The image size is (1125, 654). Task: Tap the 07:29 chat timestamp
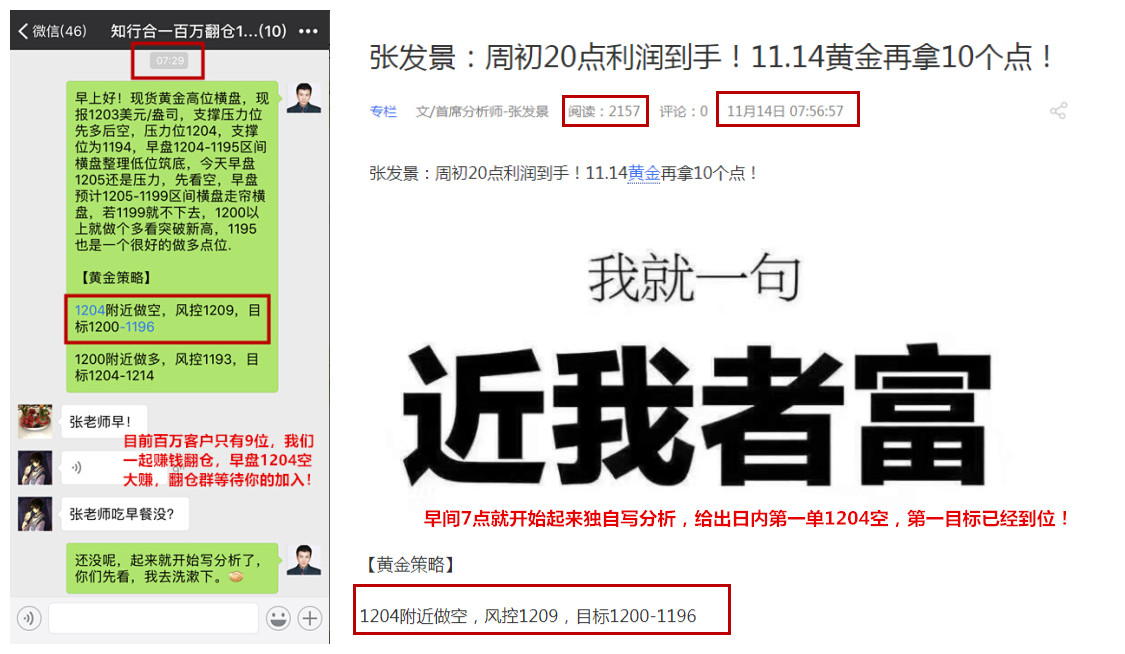(170, 61)
